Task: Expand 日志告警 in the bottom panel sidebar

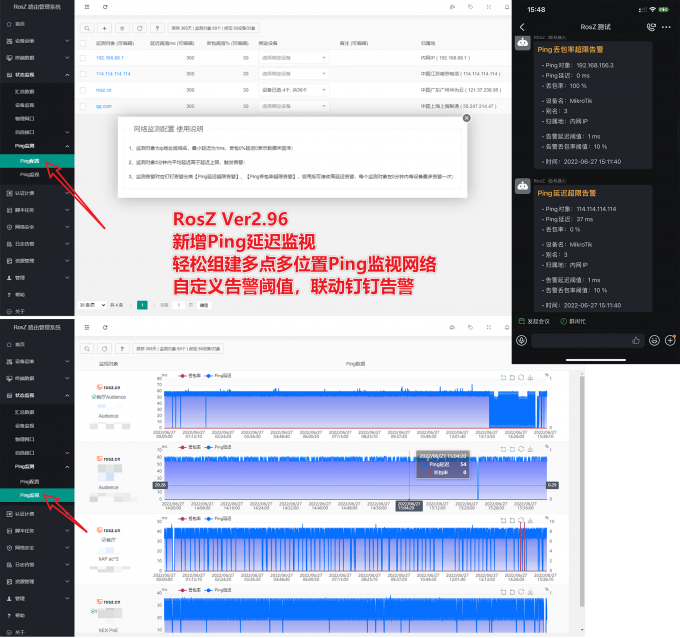Action: point(37,565)
